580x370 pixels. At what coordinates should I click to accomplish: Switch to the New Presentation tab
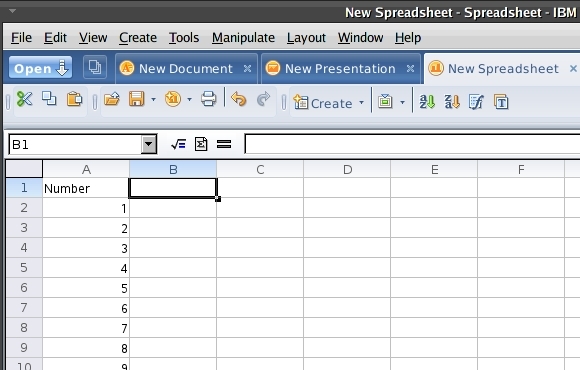(x=340, y=68)
